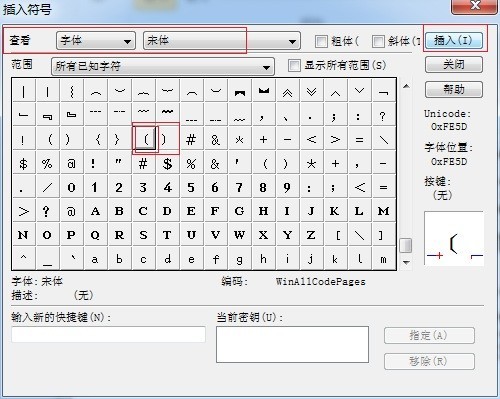
Task: Click the Unicode value 0xFE5D
Action: pos(449,127)
